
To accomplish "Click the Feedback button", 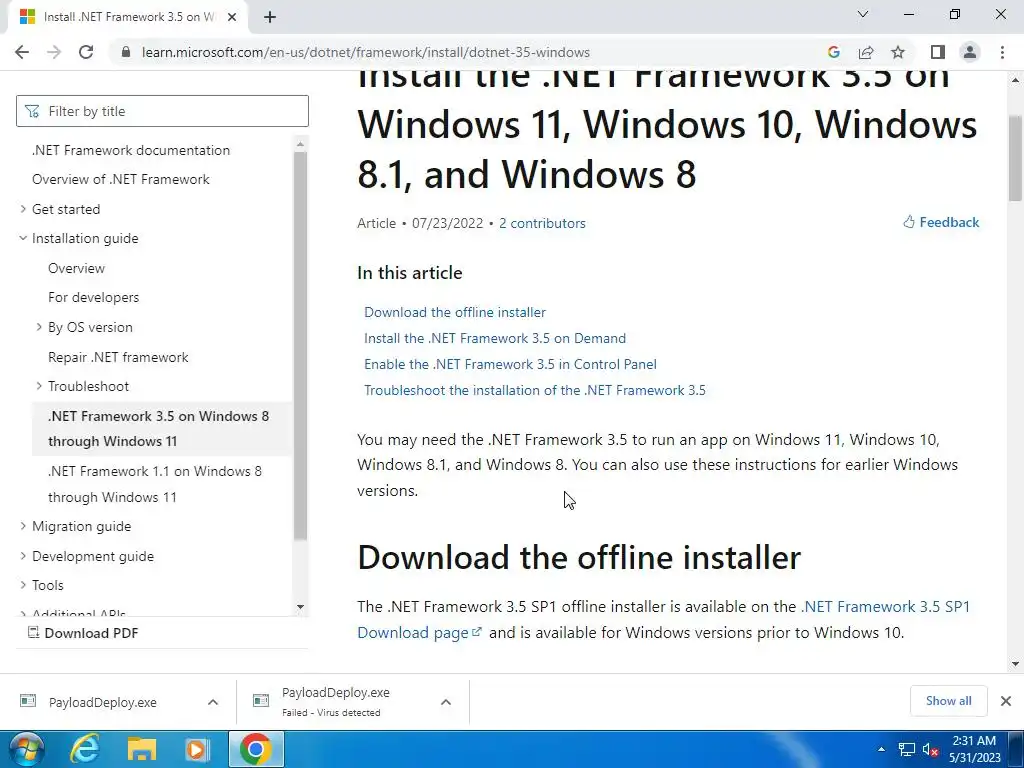I will [941, 222].
